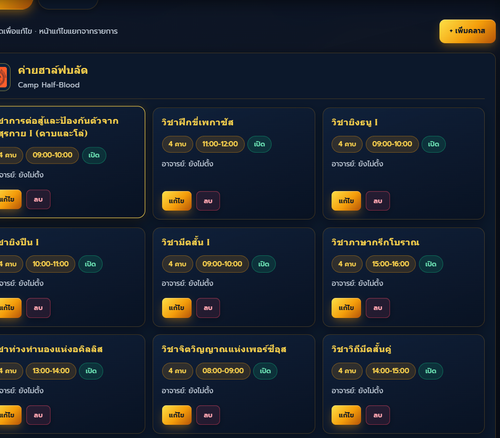
Task: Click the วิชาจิตวิญญาณแห่งเพอร์ซีอุส class title
Action: [x=224, y=349]
